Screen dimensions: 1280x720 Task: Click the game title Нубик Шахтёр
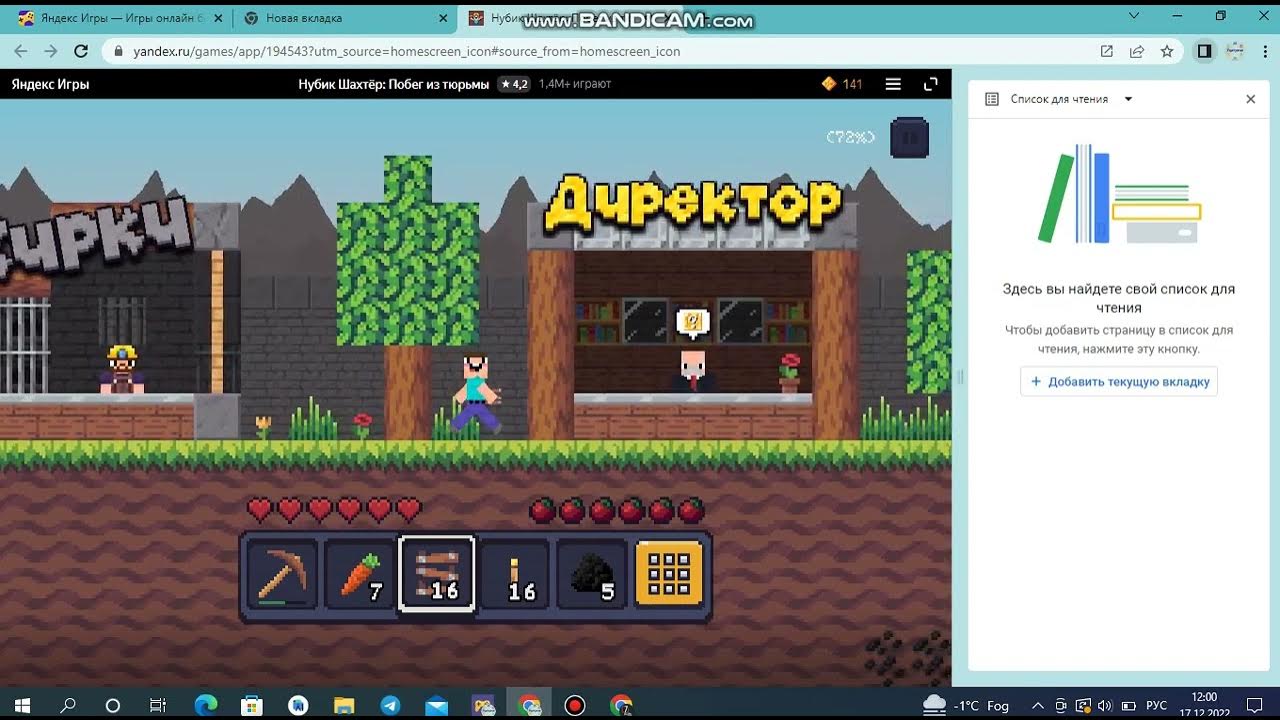(x=394, y=84)
